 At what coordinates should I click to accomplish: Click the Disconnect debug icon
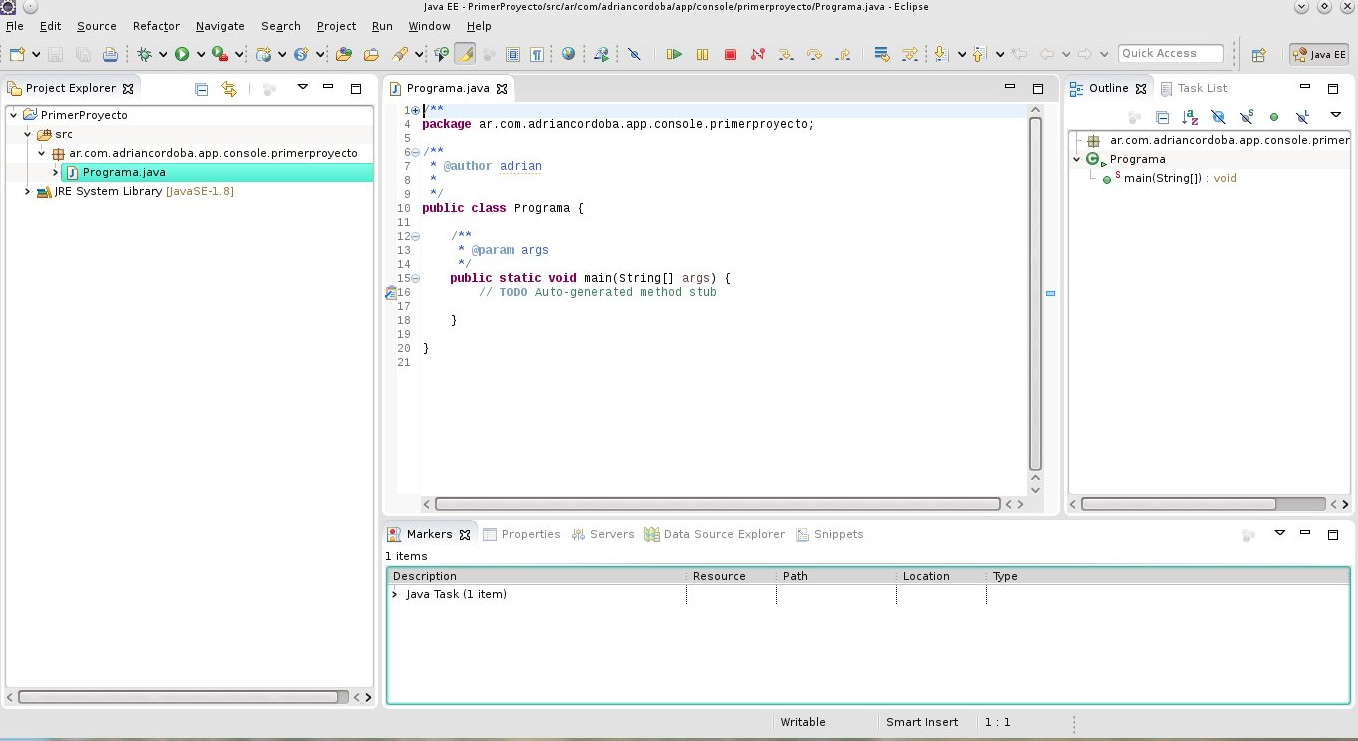pyautogui.click(x=757, y=54)
